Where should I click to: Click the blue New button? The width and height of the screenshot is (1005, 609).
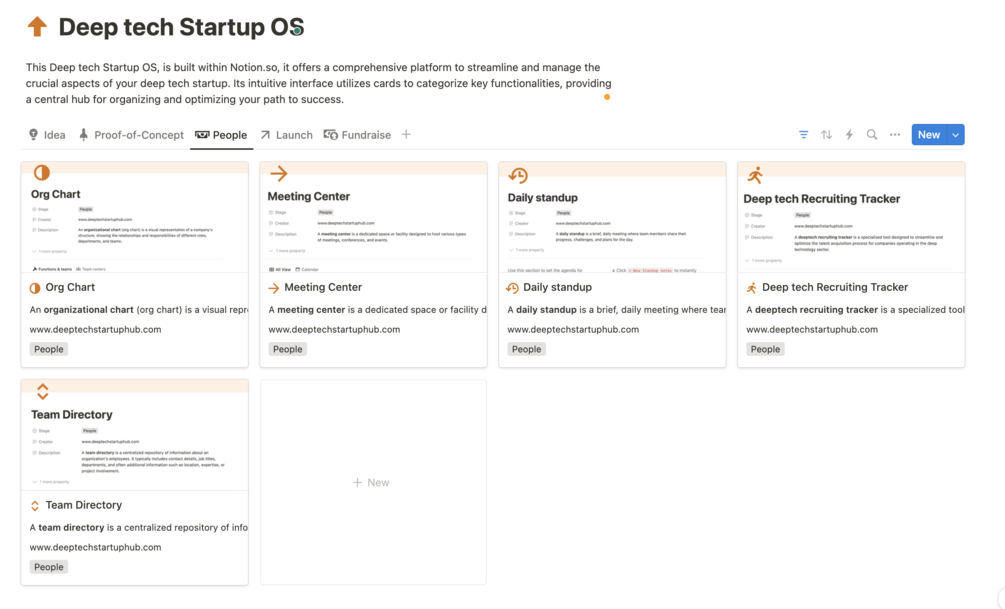[928, 135]
